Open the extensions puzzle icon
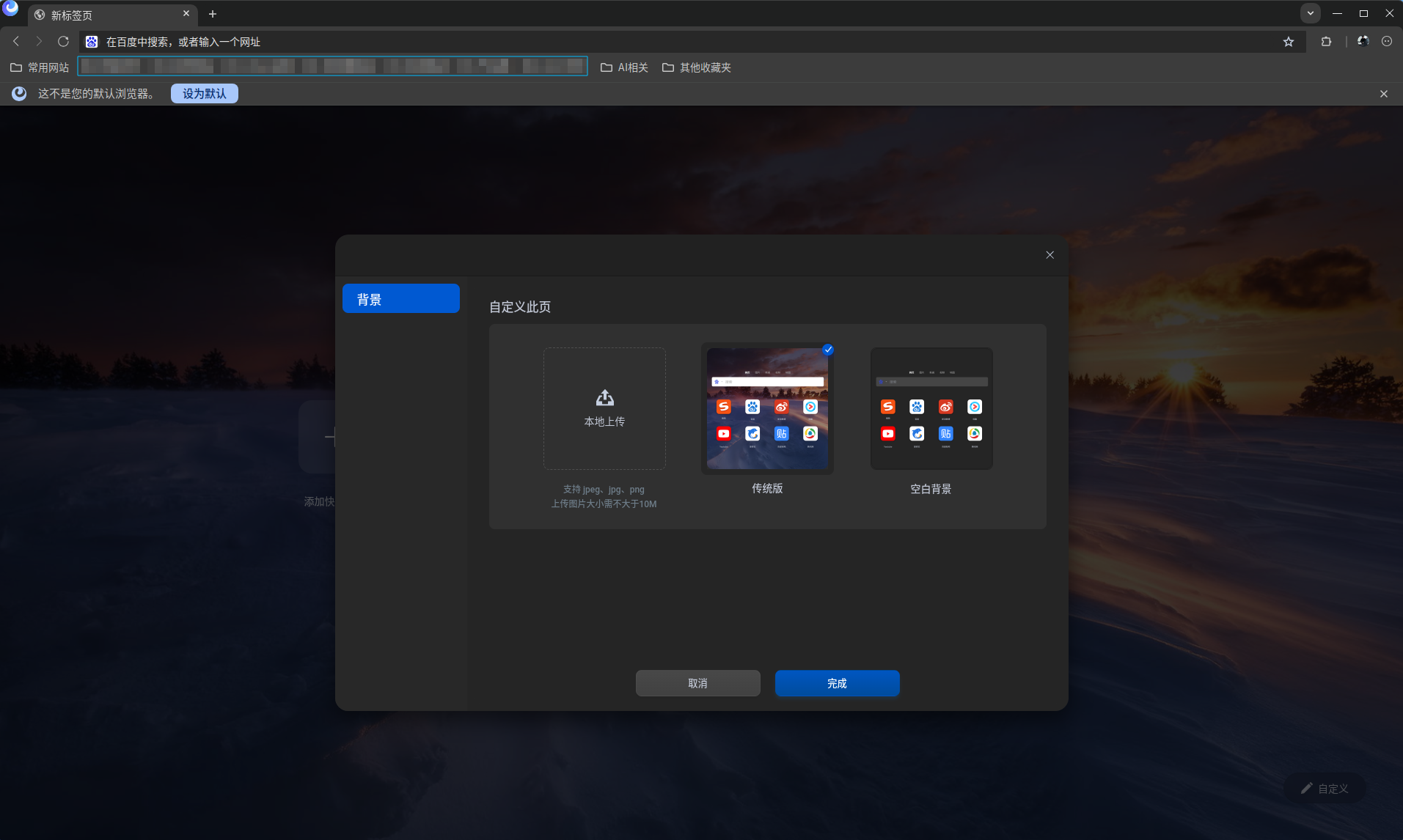This screenshot has width=1403, height=840. [x=1326, y=42]
